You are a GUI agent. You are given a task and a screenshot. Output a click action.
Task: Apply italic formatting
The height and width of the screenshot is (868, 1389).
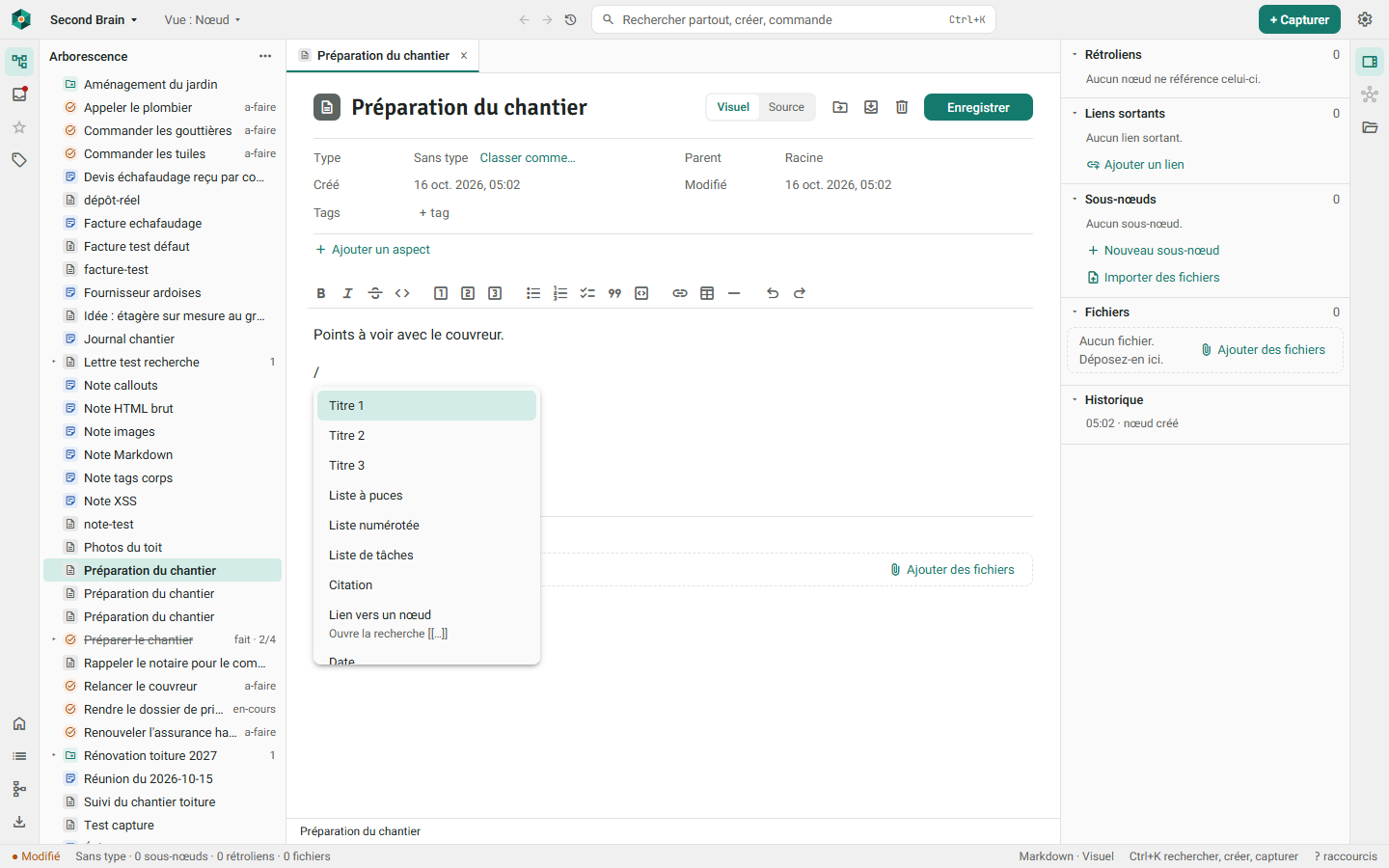pyautogui.click(x=348, y=293)
